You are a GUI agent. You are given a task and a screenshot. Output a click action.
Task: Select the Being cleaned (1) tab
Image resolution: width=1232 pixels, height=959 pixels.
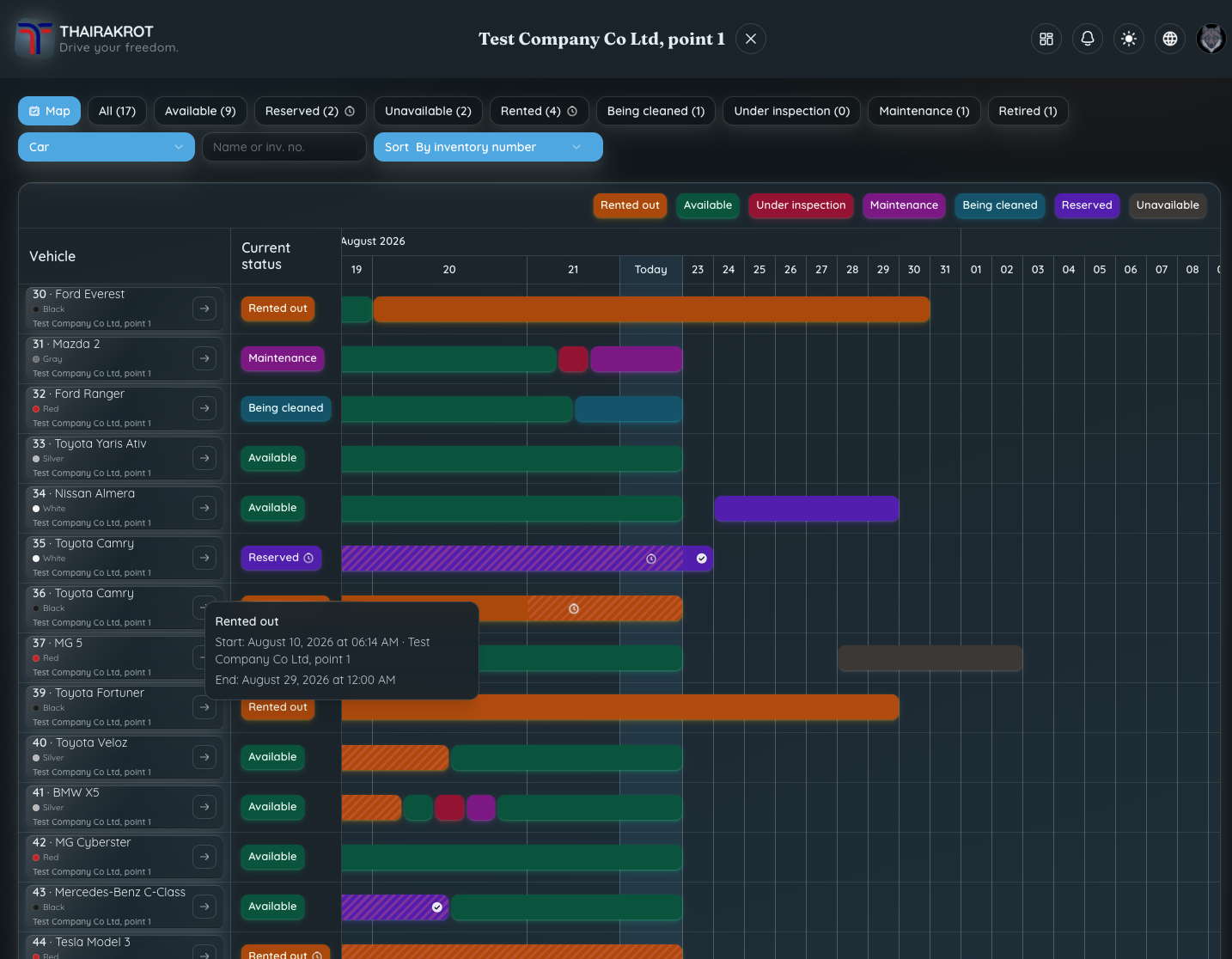(656, 111)
